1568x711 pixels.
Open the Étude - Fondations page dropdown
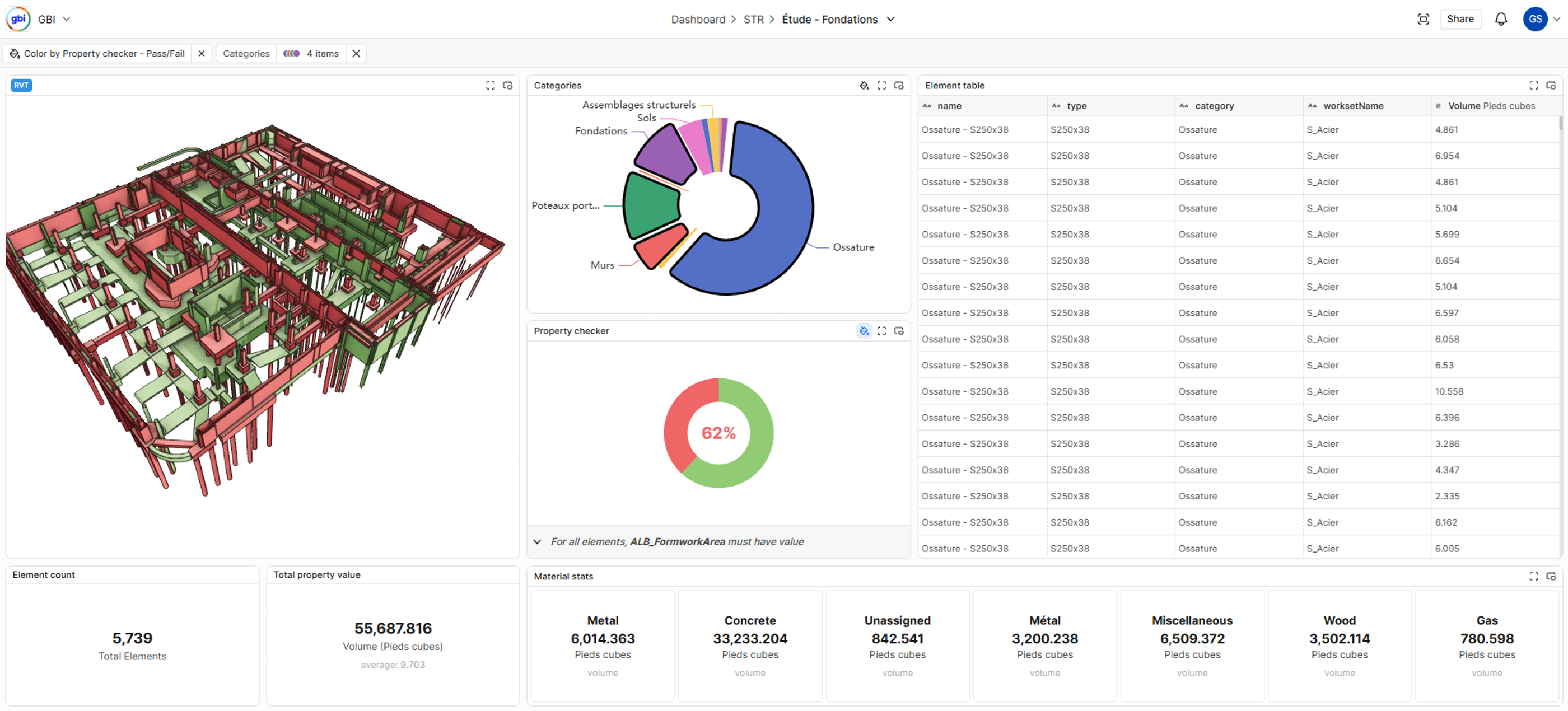890,19
